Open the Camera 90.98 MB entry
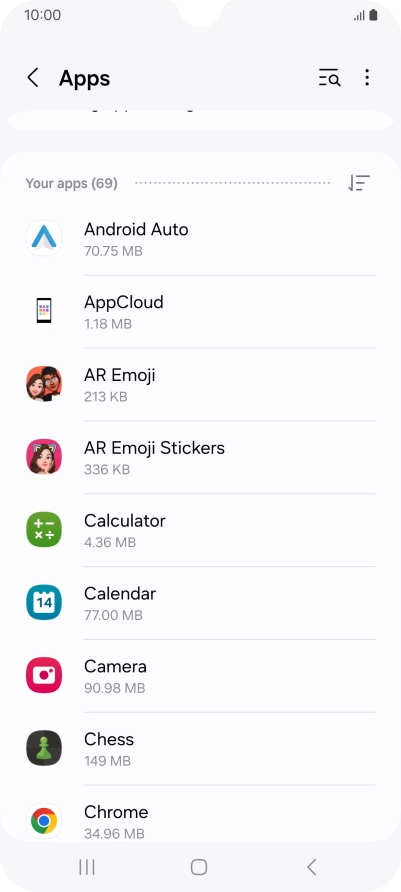401x892 pixels. 200,676
